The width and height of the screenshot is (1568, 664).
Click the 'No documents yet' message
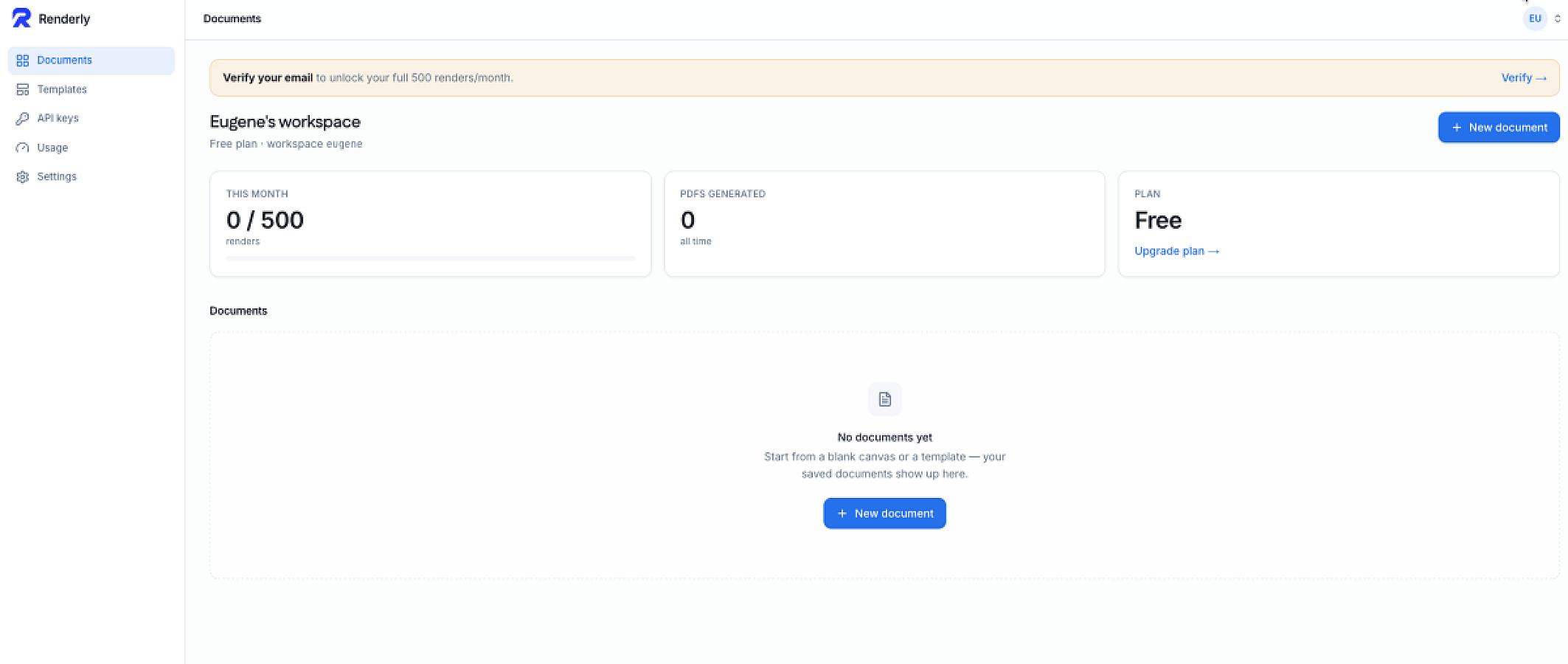884,438
